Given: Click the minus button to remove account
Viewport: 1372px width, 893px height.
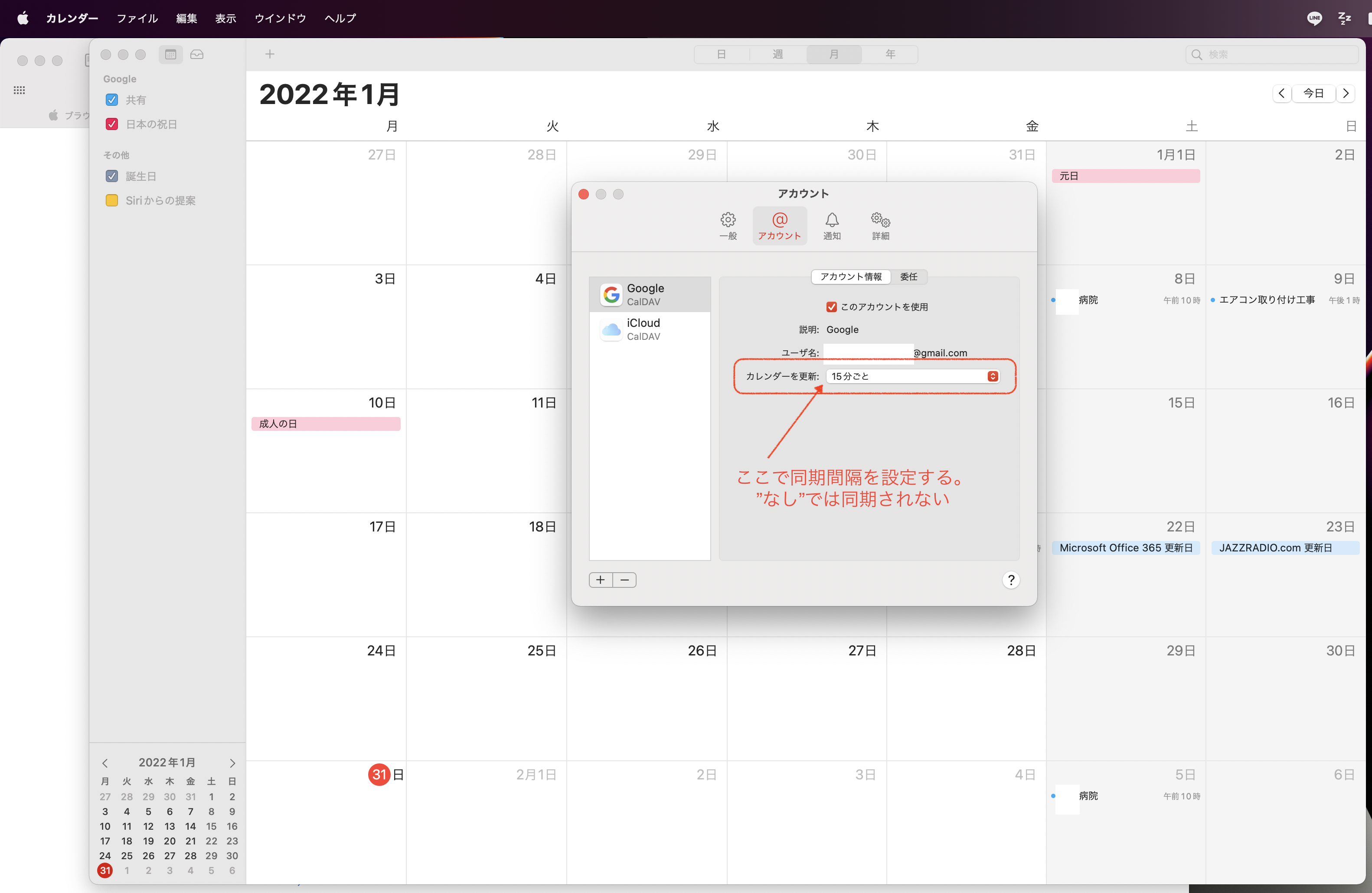Looking at the screenshot, I should click(x=624, y=580).
